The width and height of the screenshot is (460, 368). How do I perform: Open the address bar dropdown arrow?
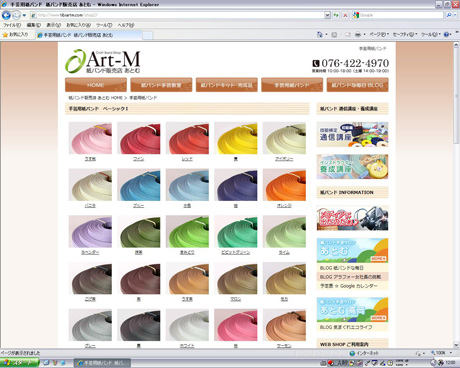pyautogui.click(x=327, y=15)
